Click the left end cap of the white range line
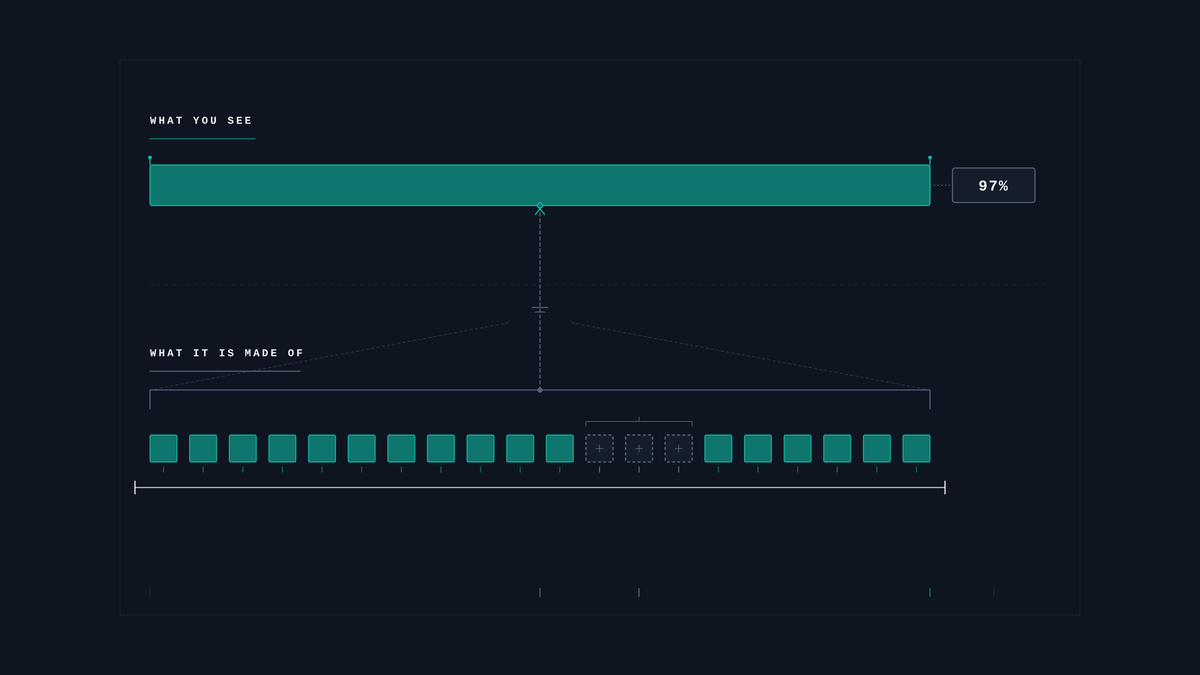1200x675 pixels. click(135, 487)
